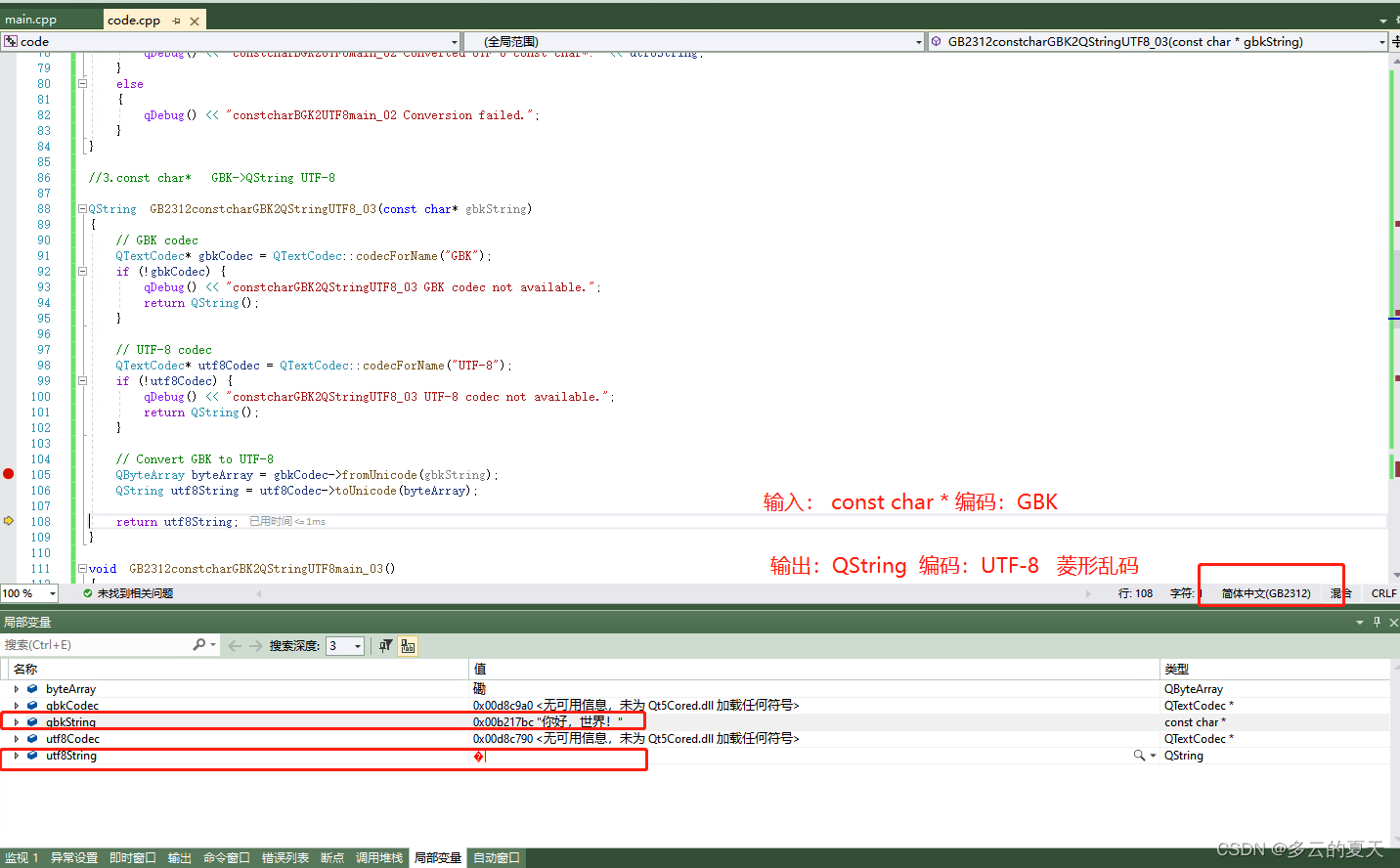Click the green no-issues checkmark icon
1400x868 pixels.
[x=88, y=591]
